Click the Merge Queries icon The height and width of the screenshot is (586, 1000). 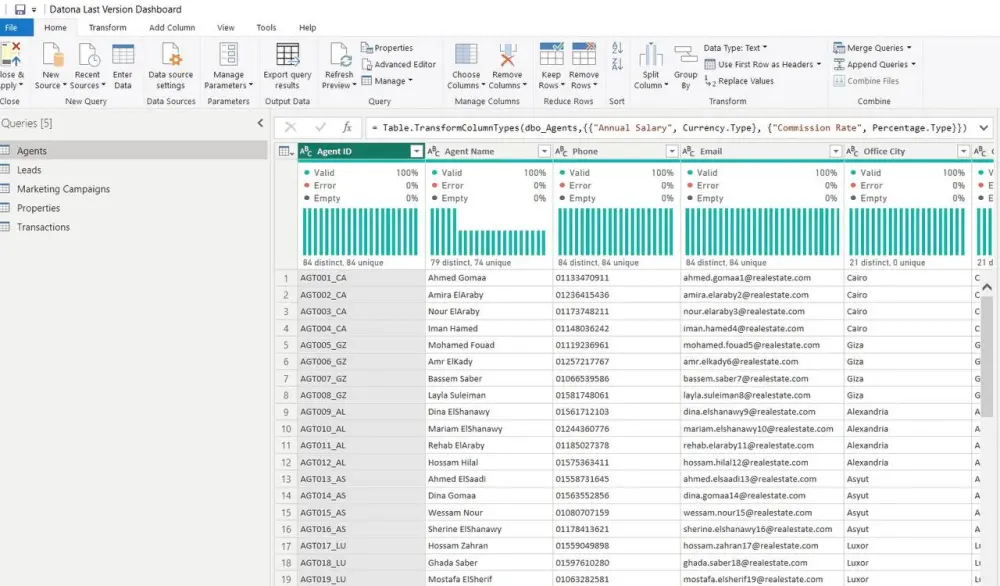tap(839, 48)
